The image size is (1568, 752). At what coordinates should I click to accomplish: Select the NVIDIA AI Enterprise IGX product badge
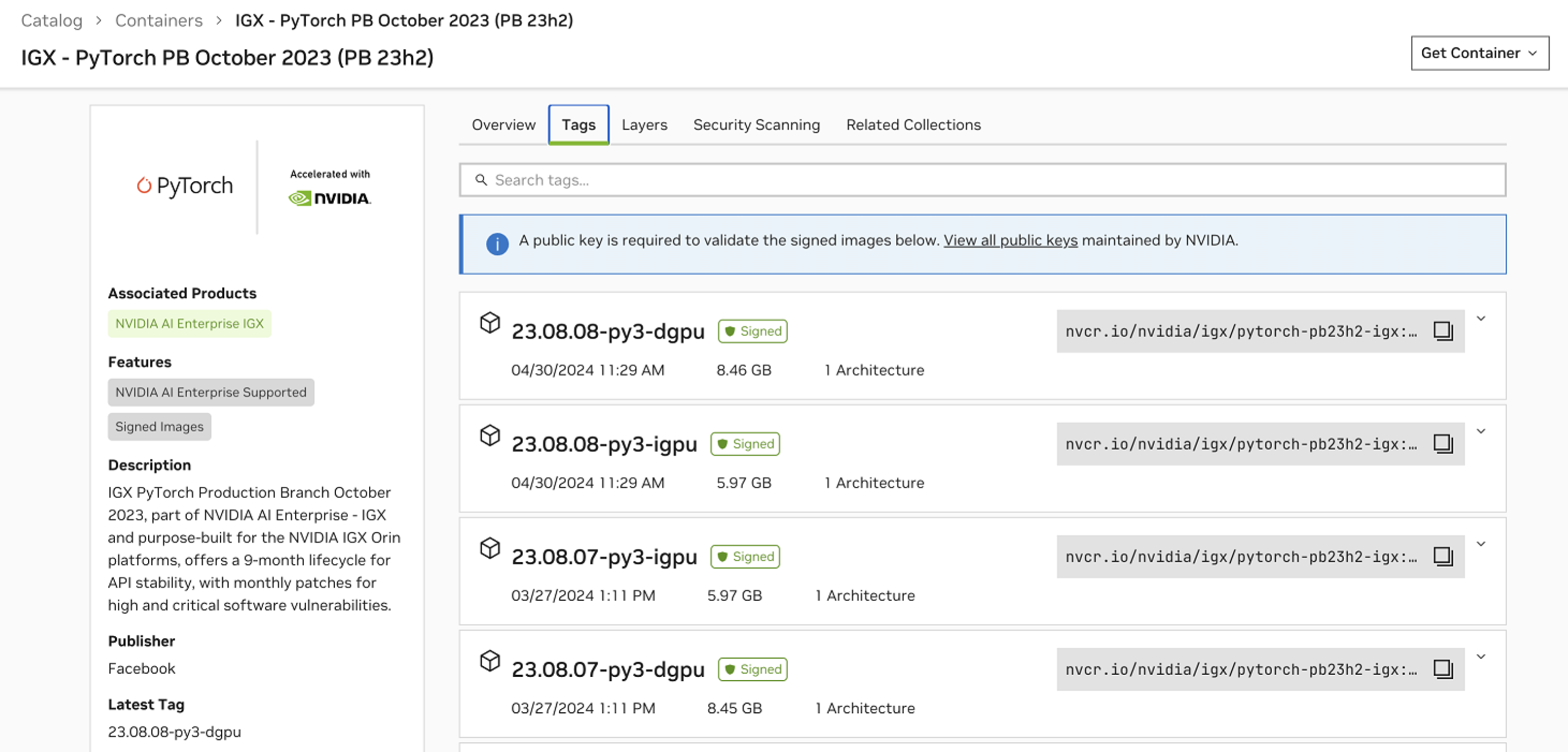189,323
